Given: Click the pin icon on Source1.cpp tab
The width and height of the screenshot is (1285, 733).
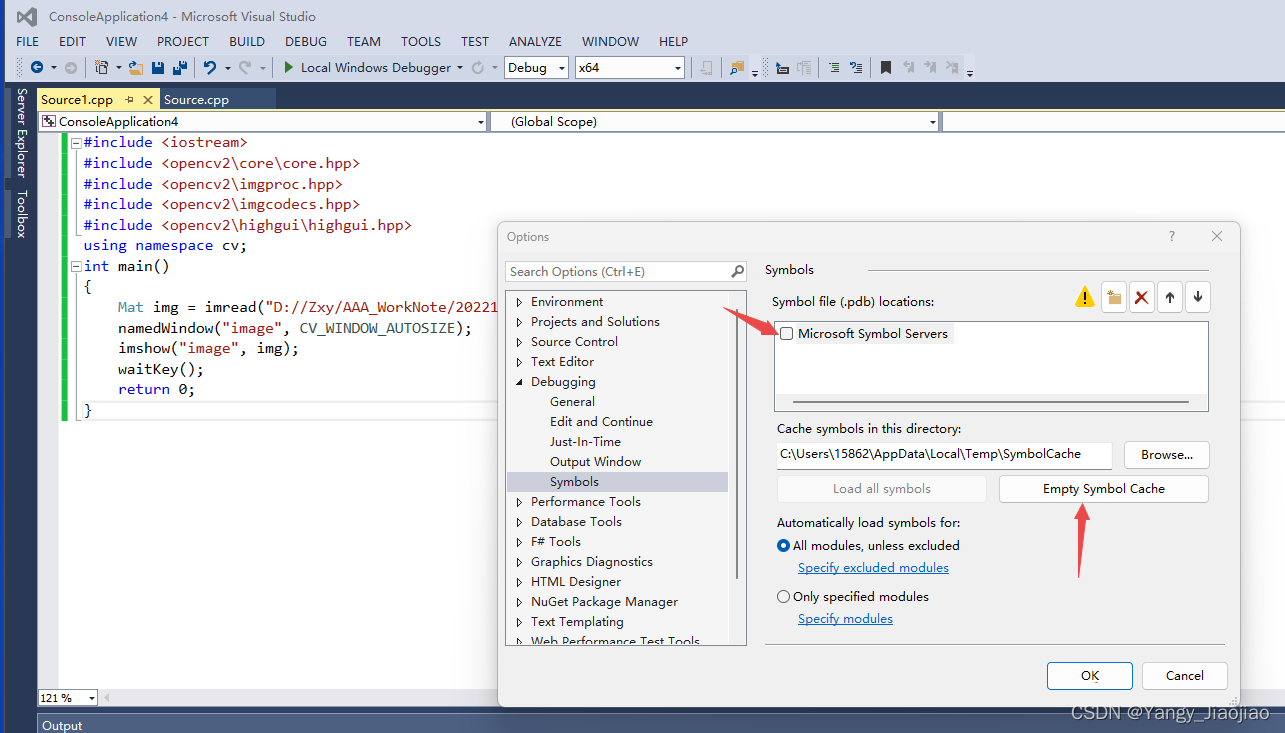Looking at the screenshot, I should point(130,100).
